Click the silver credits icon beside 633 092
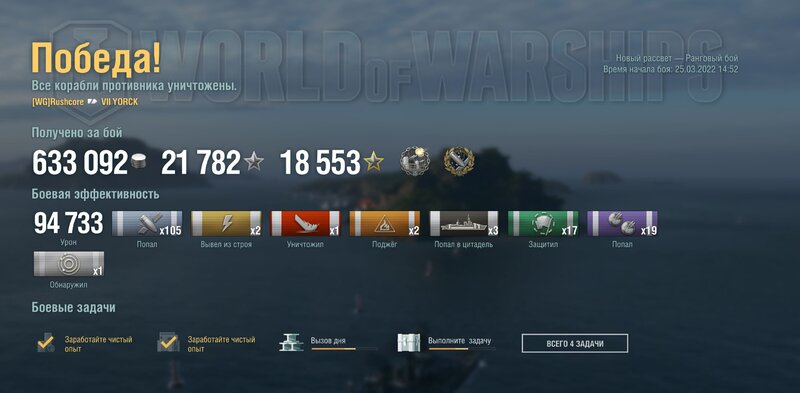 tap(139, 162)
